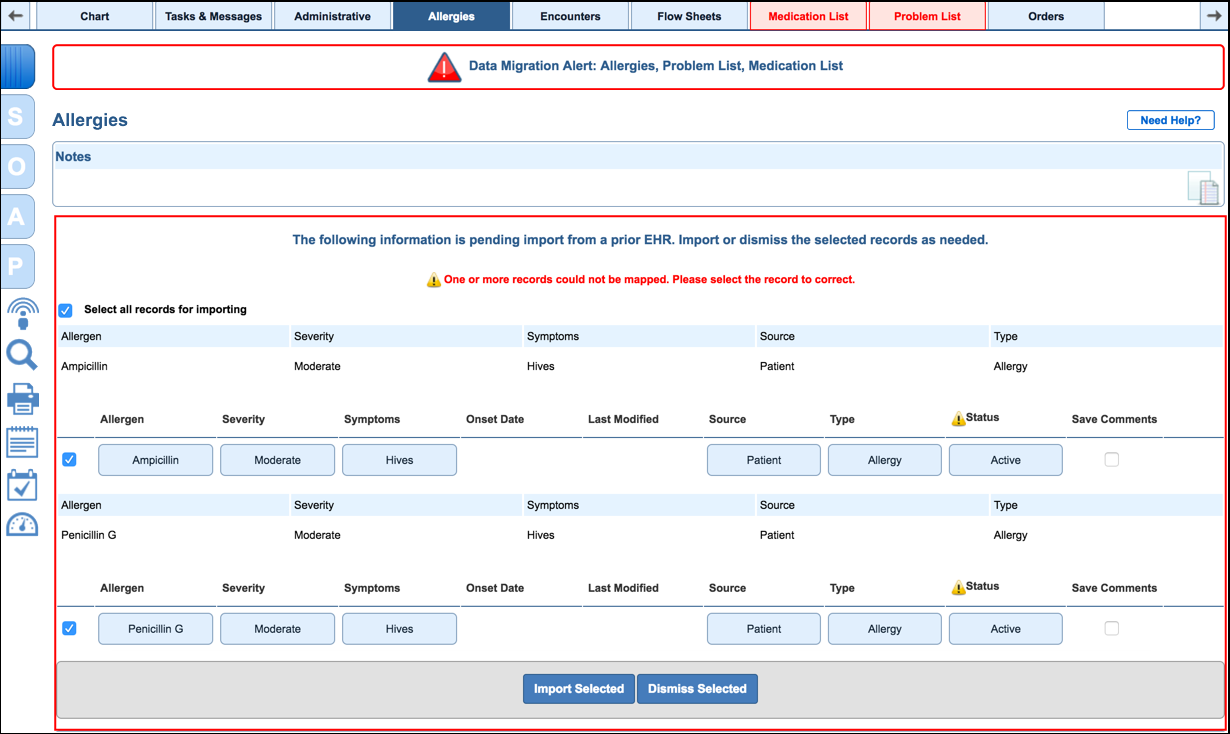Click the Import Selected button
1230x734 pixels.
[579, 689]
